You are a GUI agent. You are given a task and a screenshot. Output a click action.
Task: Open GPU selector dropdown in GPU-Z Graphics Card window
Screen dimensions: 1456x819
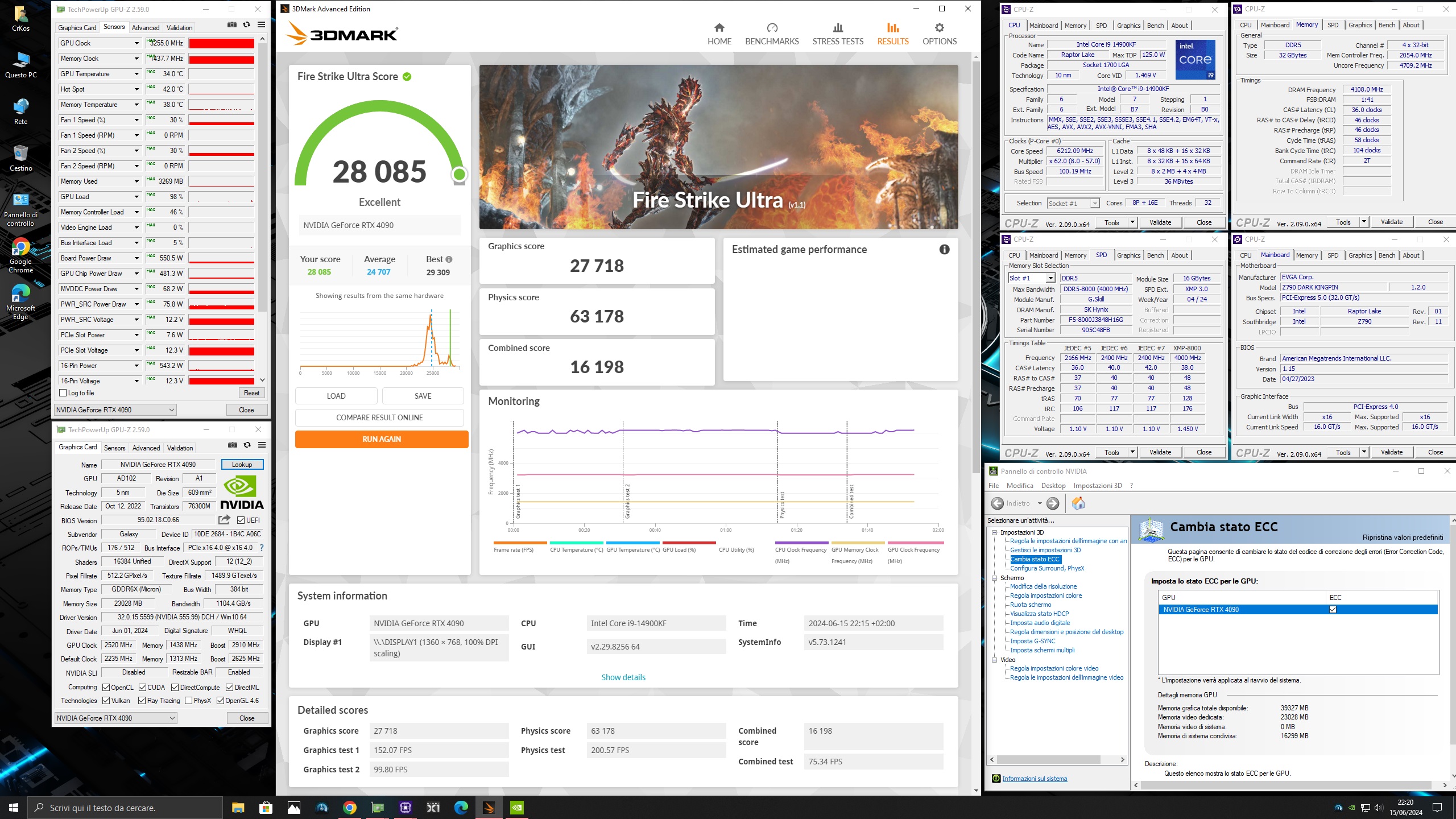115,718
